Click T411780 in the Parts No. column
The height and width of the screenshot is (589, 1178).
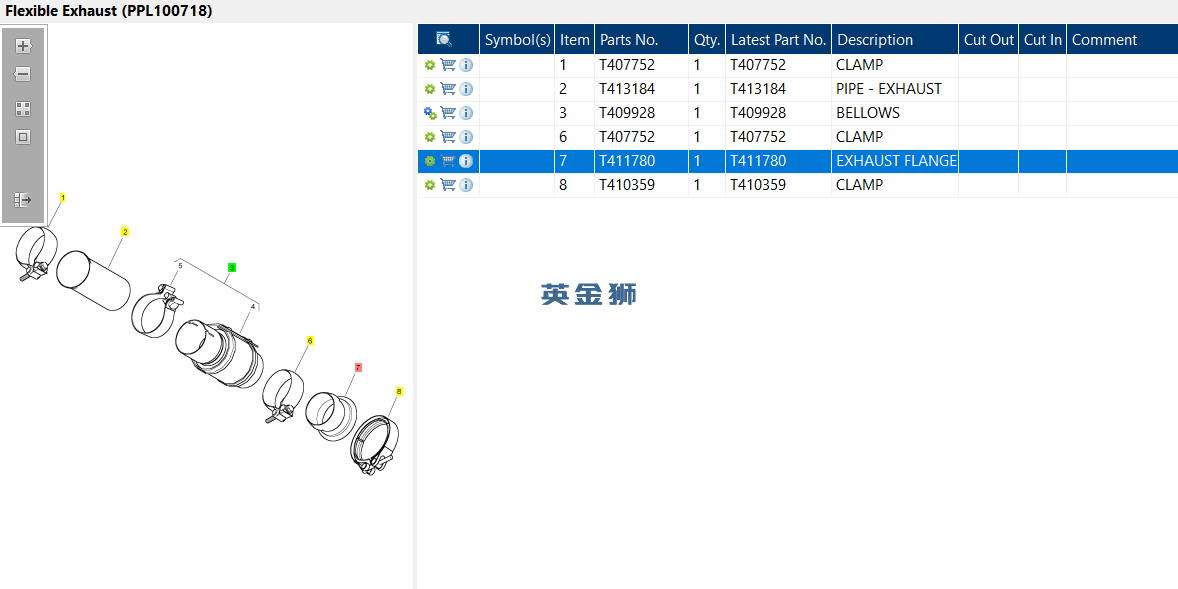[x=627, y=161]
